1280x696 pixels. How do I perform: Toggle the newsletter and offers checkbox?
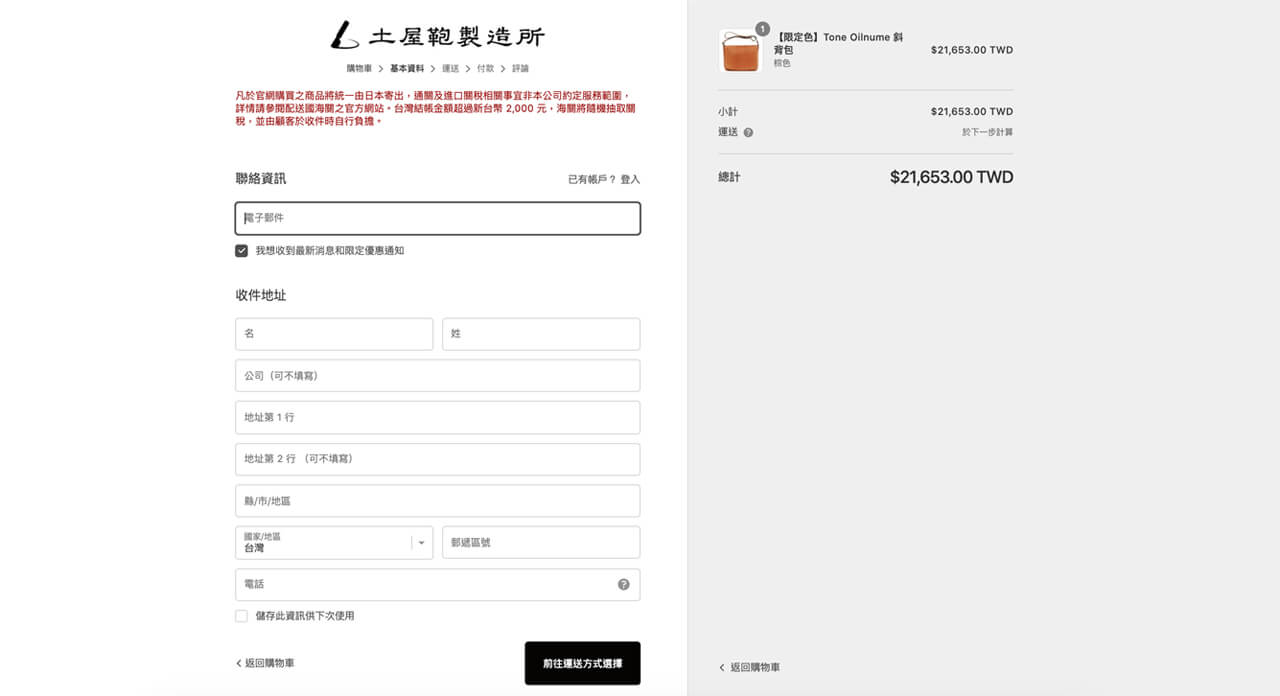(241, 251)
